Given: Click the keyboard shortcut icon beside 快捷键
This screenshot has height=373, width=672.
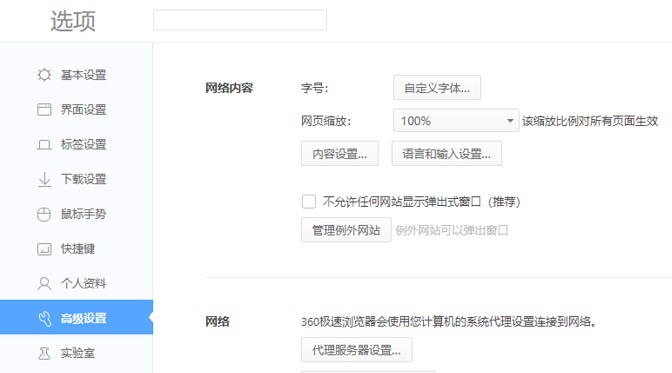Looking at the screenshot, I should (x=44, y=249).
